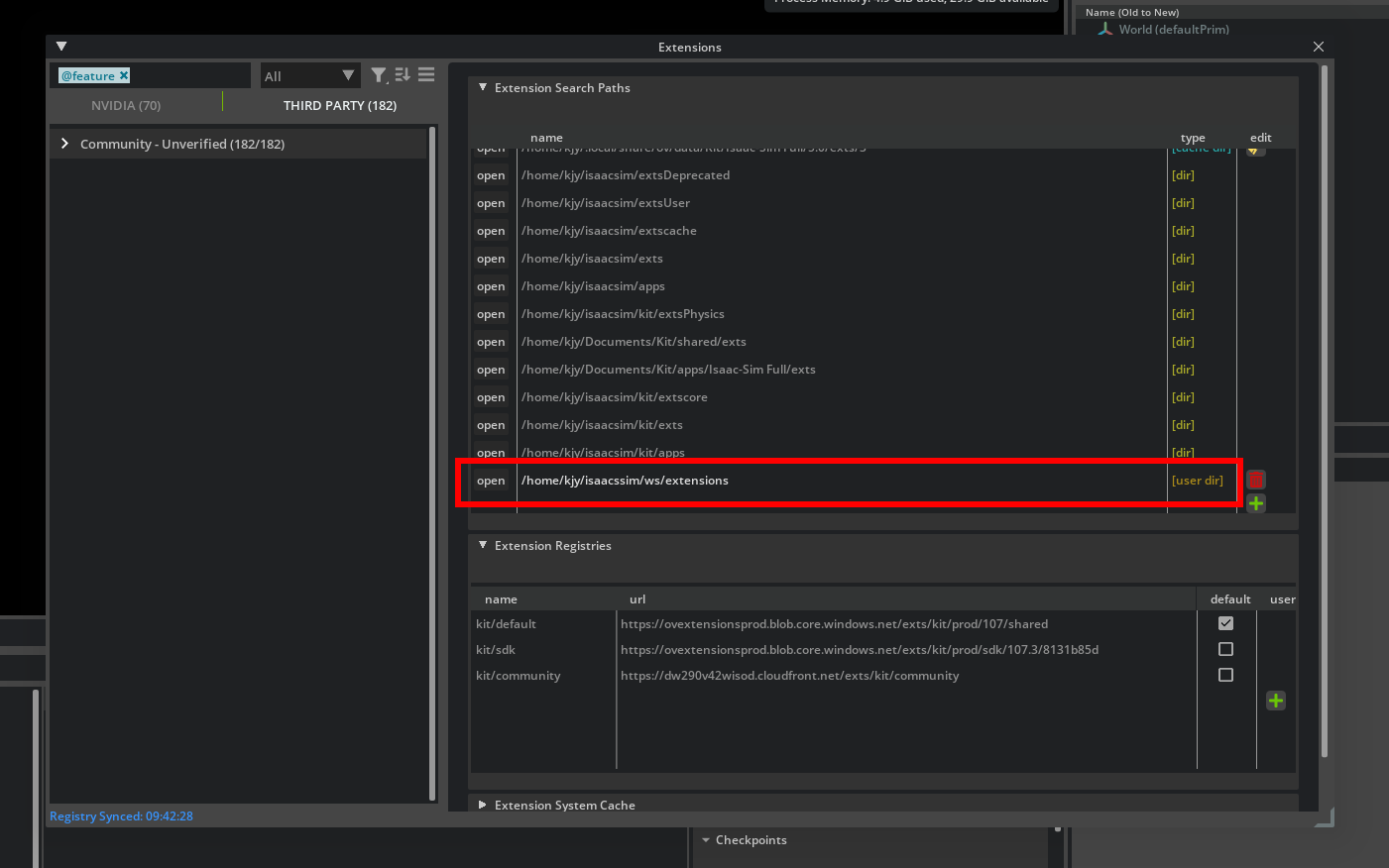This screenshot has width=1389, height=868.
Task: Enable default checkbox for kit/sdk registry
Action: pos(1225,649)
